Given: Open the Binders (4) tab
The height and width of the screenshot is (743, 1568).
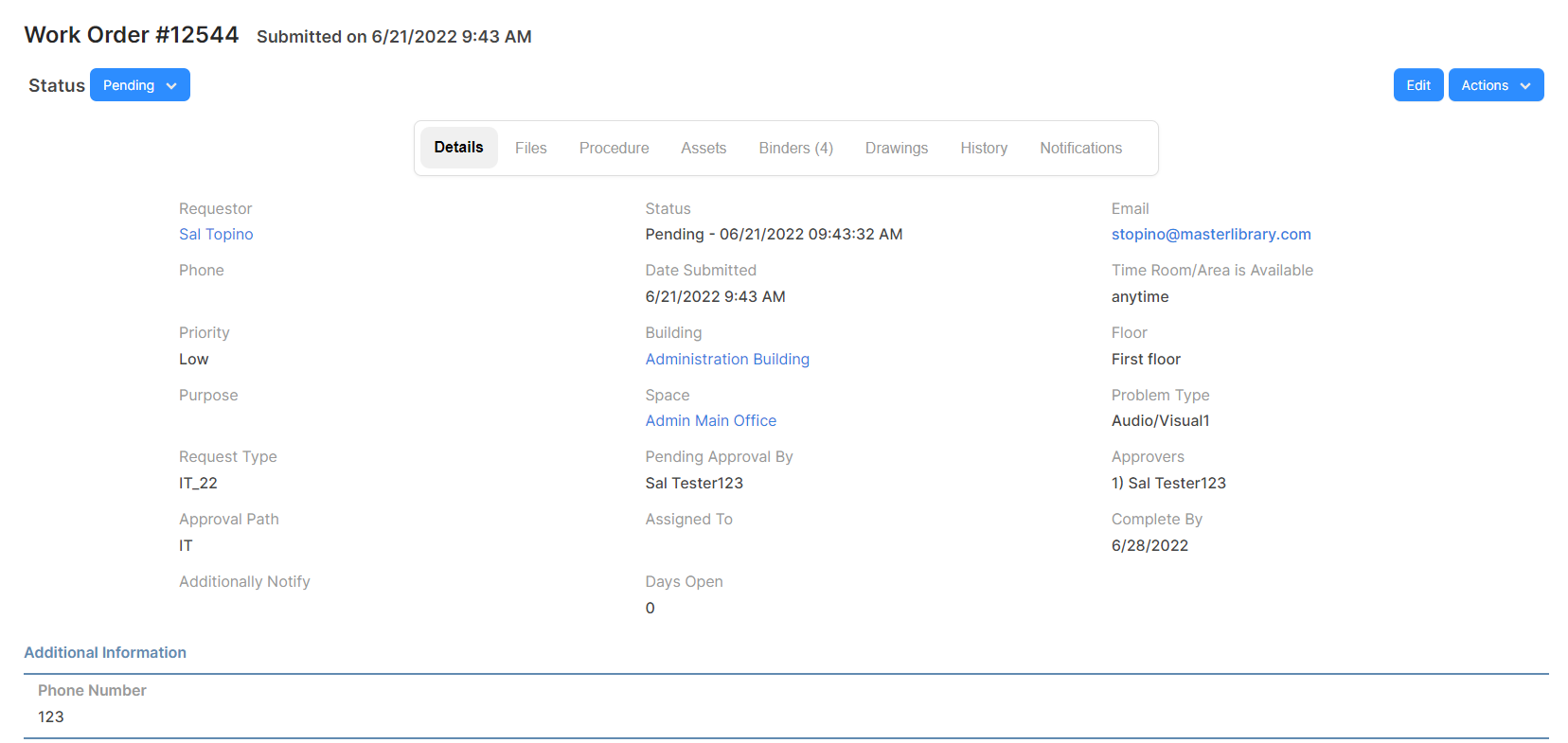Looking at the screenshot, I should coord(795,148).
